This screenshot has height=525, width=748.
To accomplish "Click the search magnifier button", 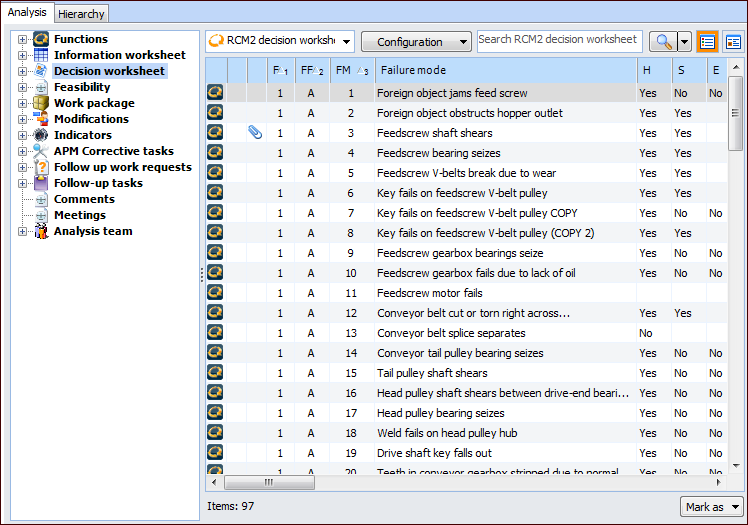I will pyautogui.click(x=664, y=42).
